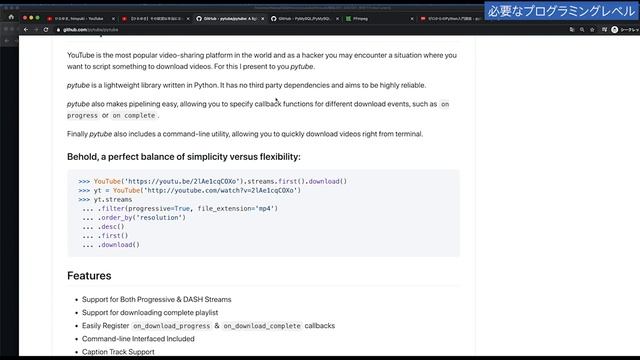Open the FFmpeg tab

(x=380, y=19)
